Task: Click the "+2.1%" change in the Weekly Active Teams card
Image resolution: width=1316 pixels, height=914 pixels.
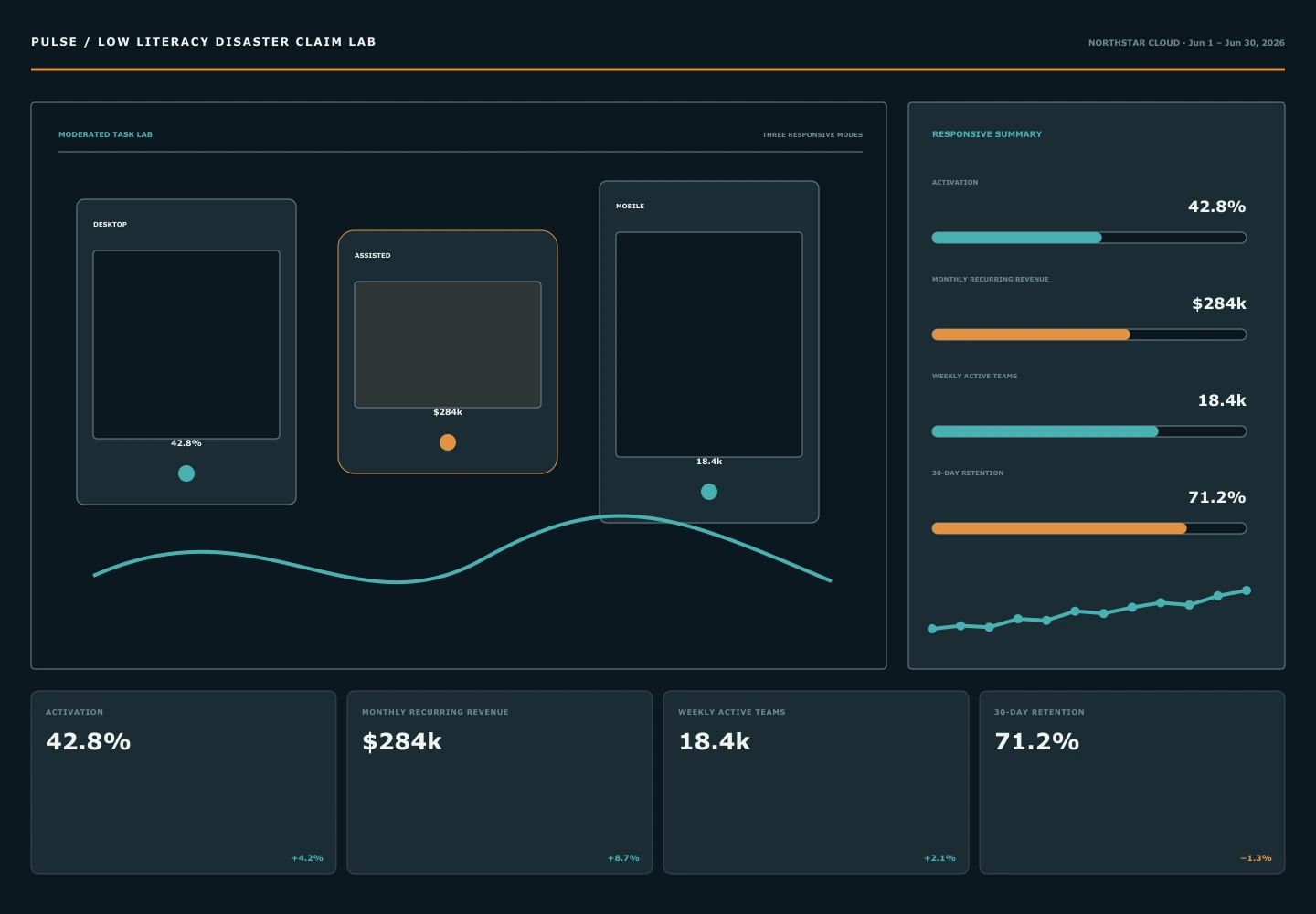Action: [x=939, y=858]
